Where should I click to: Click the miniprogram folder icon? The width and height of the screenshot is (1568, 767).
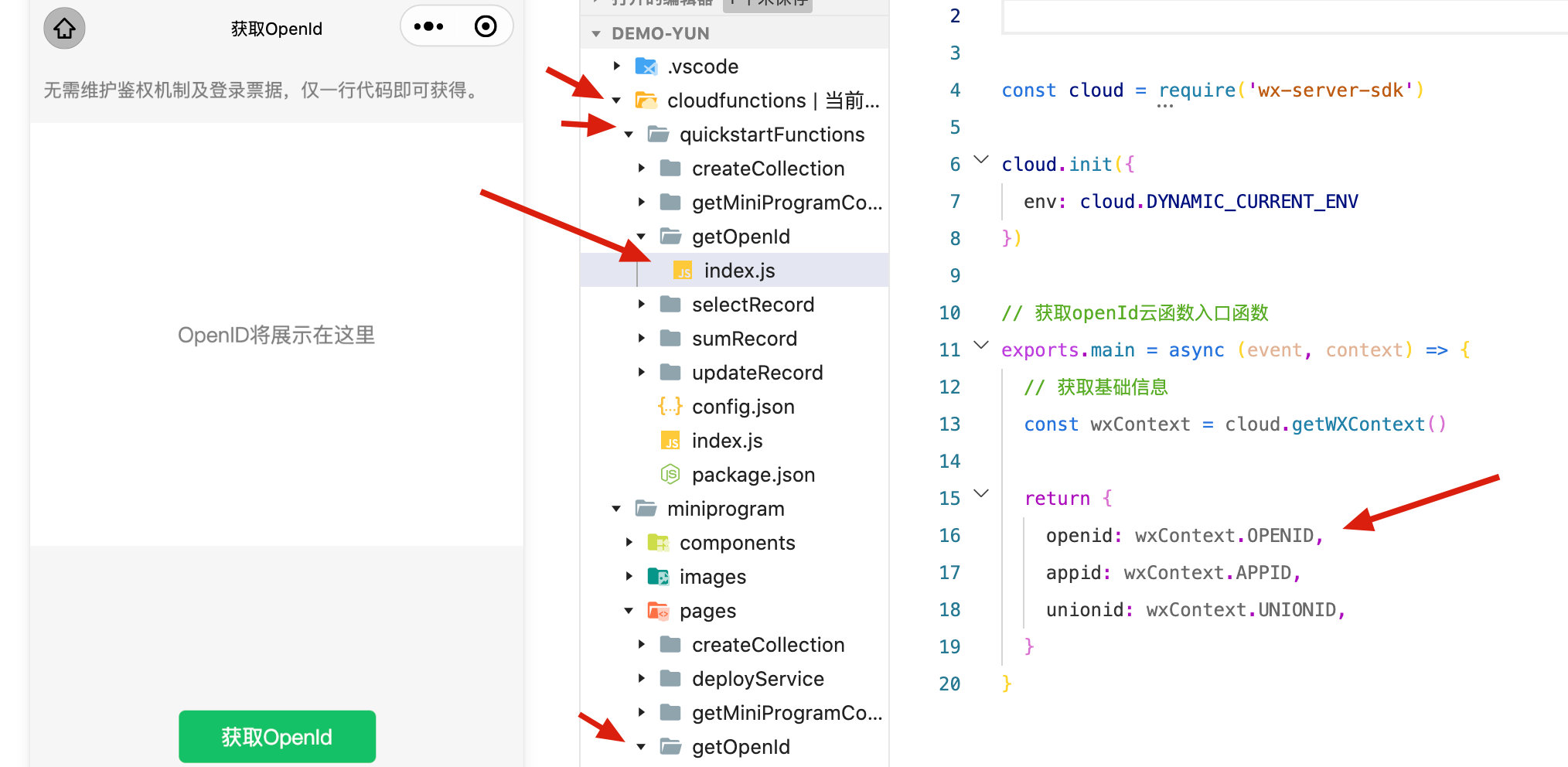(646, 509)
